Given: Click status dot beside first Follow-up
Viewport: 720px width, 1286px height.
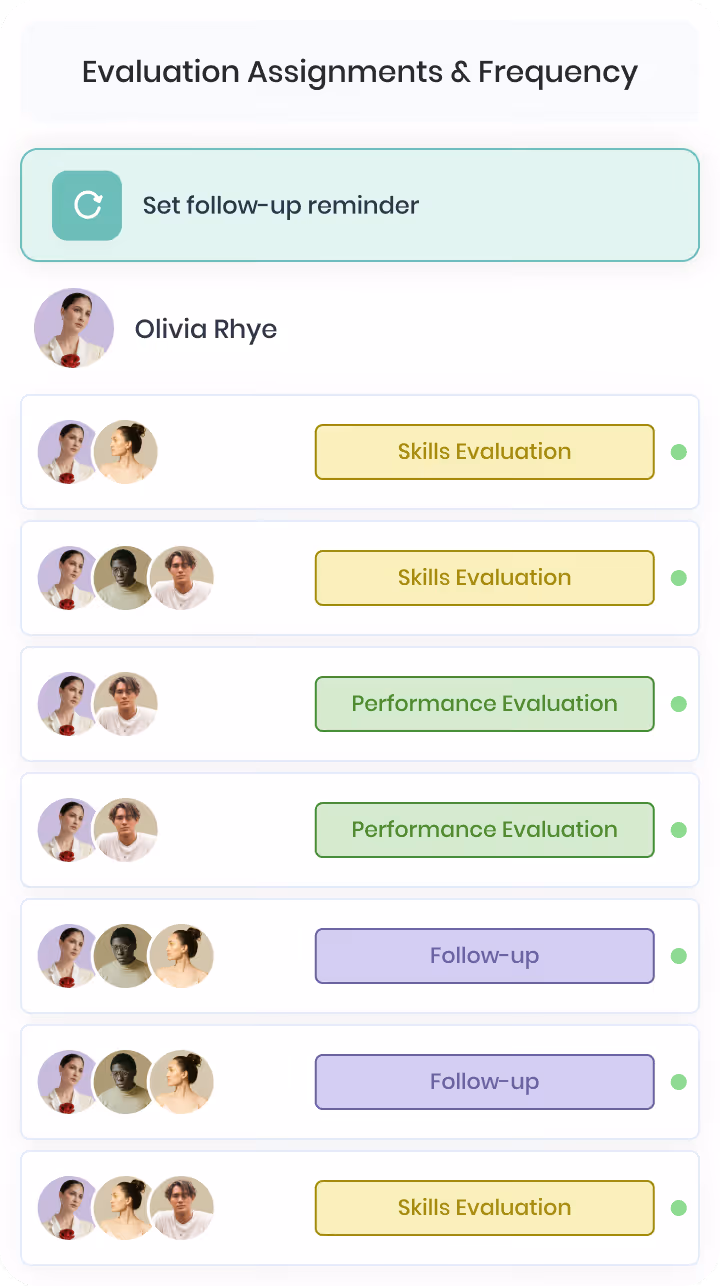Looking at the screenshot, I should pos(679,956).
